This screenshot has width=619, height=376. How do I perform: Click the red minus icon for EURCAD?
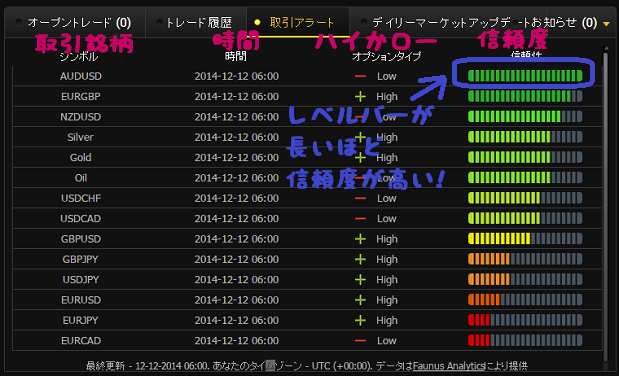coord(360,340)
